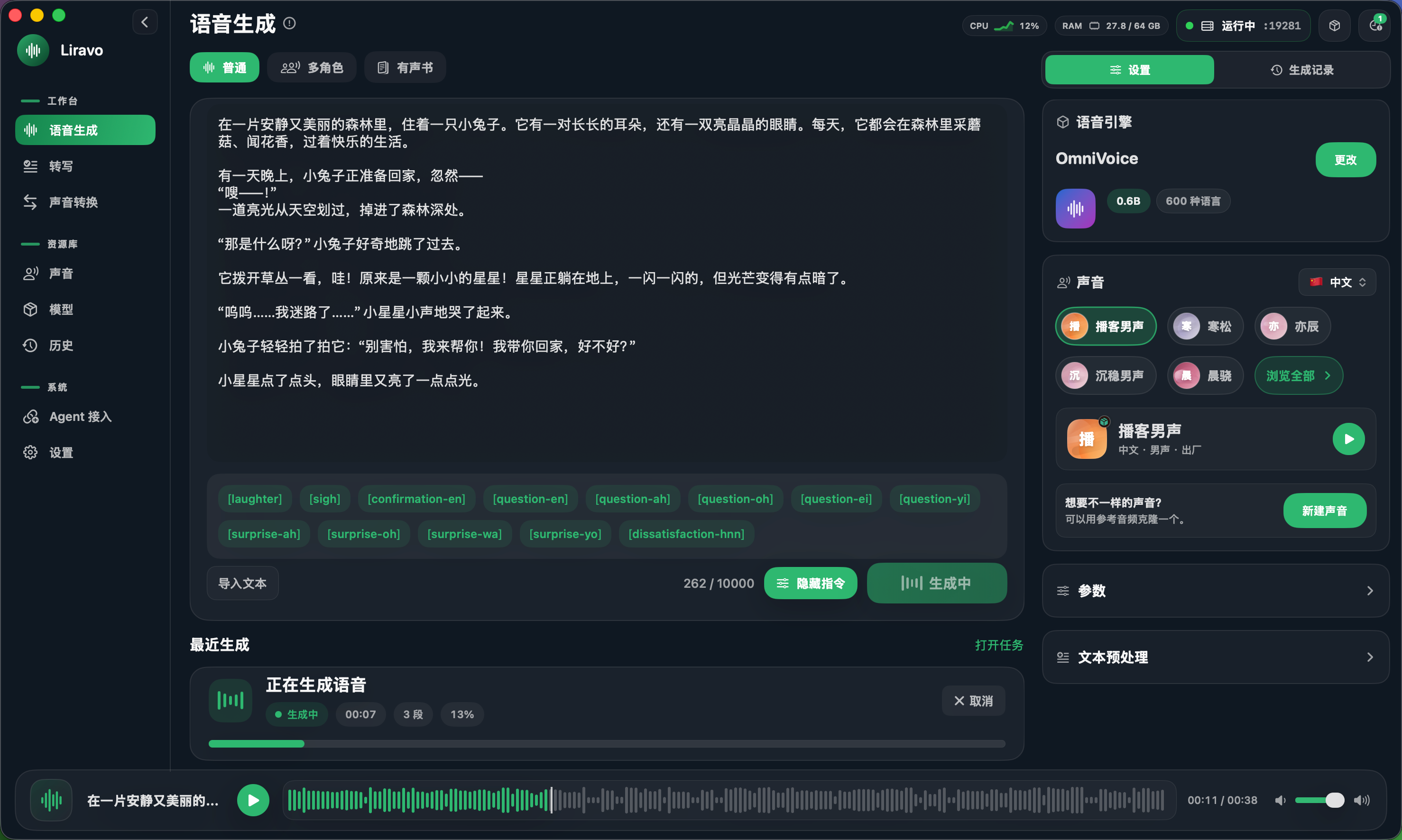Switch to the 普通 mode tab
Screen dimensions: 1402x840
pos(224,67)
